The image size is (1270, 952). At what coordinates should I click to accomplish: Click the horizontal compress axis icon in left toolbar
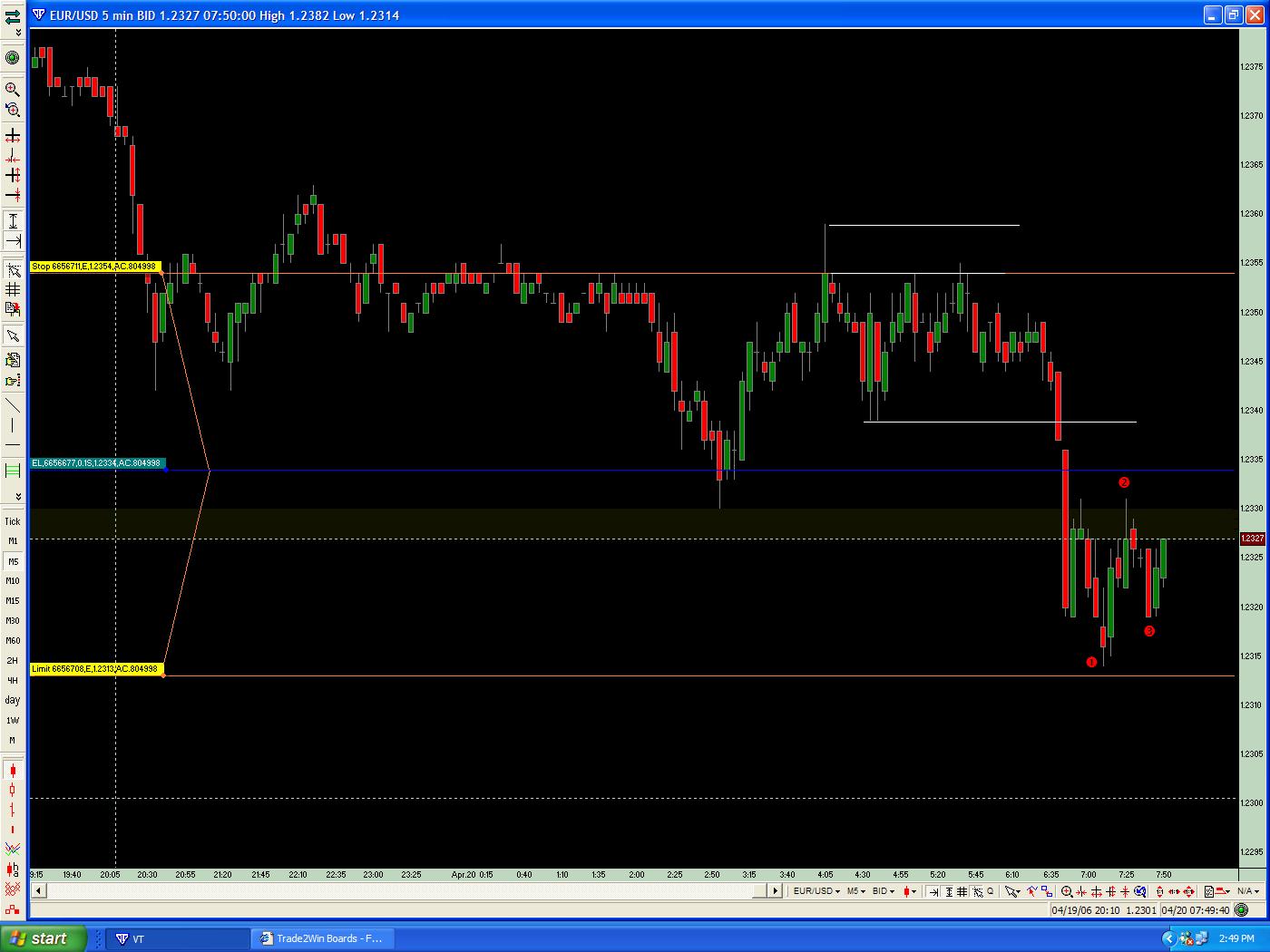tap(13, 156)
